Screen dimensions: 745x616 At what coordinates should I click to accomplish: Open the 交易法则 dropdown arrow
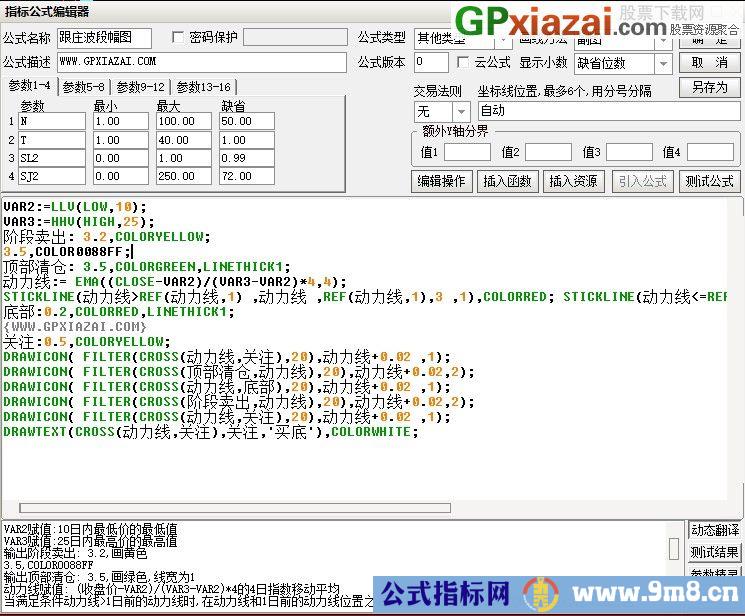(x=461, y=112)
